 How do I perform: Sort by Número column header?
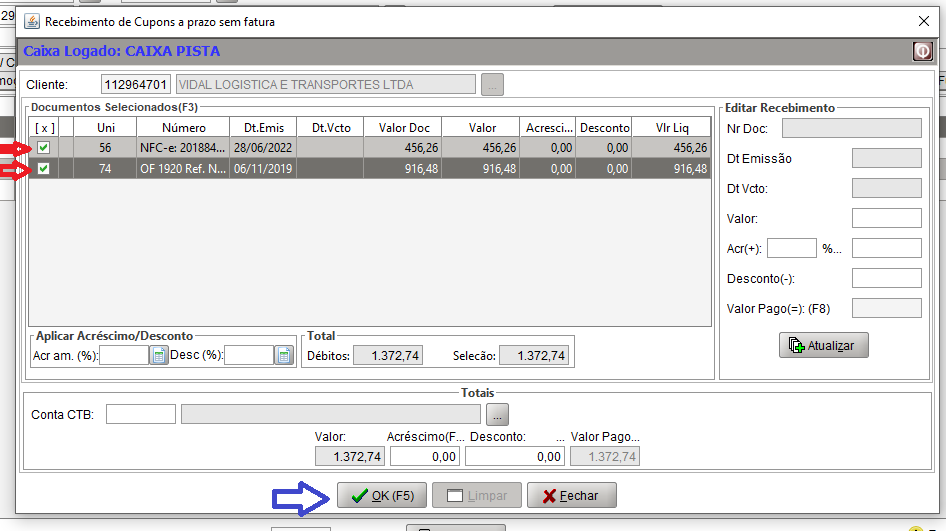tap(183, 128)
